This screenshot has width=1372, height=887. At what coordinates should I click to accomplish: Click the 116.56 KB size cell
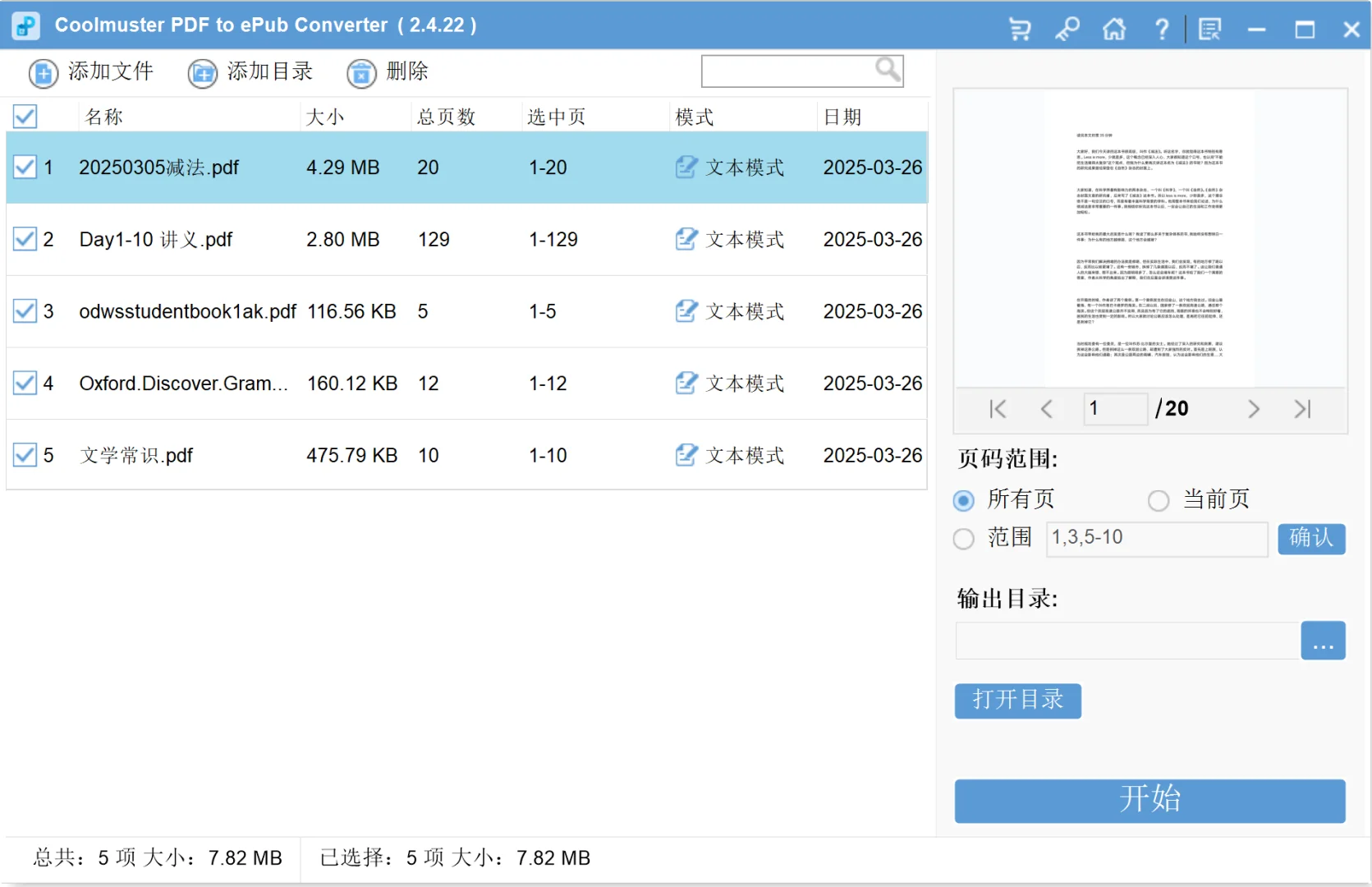click(x=351, y=311)
